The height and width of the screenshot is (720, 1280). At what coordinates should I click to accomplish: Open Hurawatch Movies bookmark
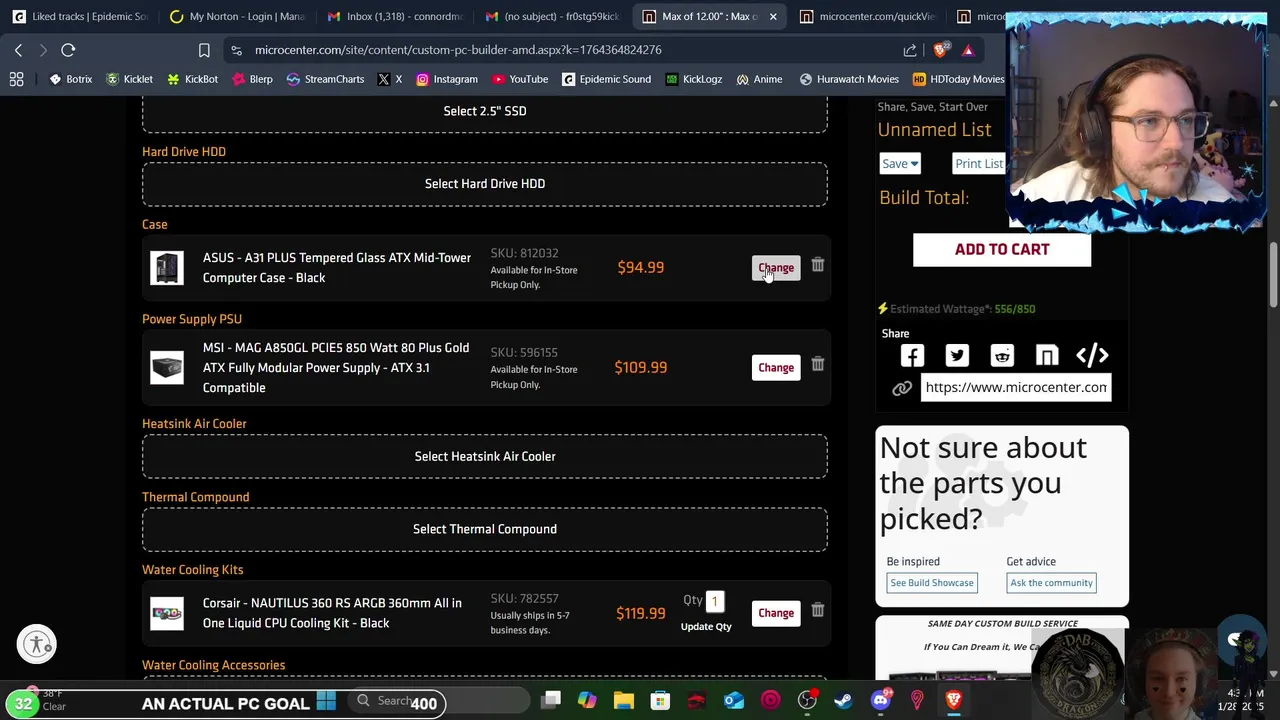pos(848,79)
